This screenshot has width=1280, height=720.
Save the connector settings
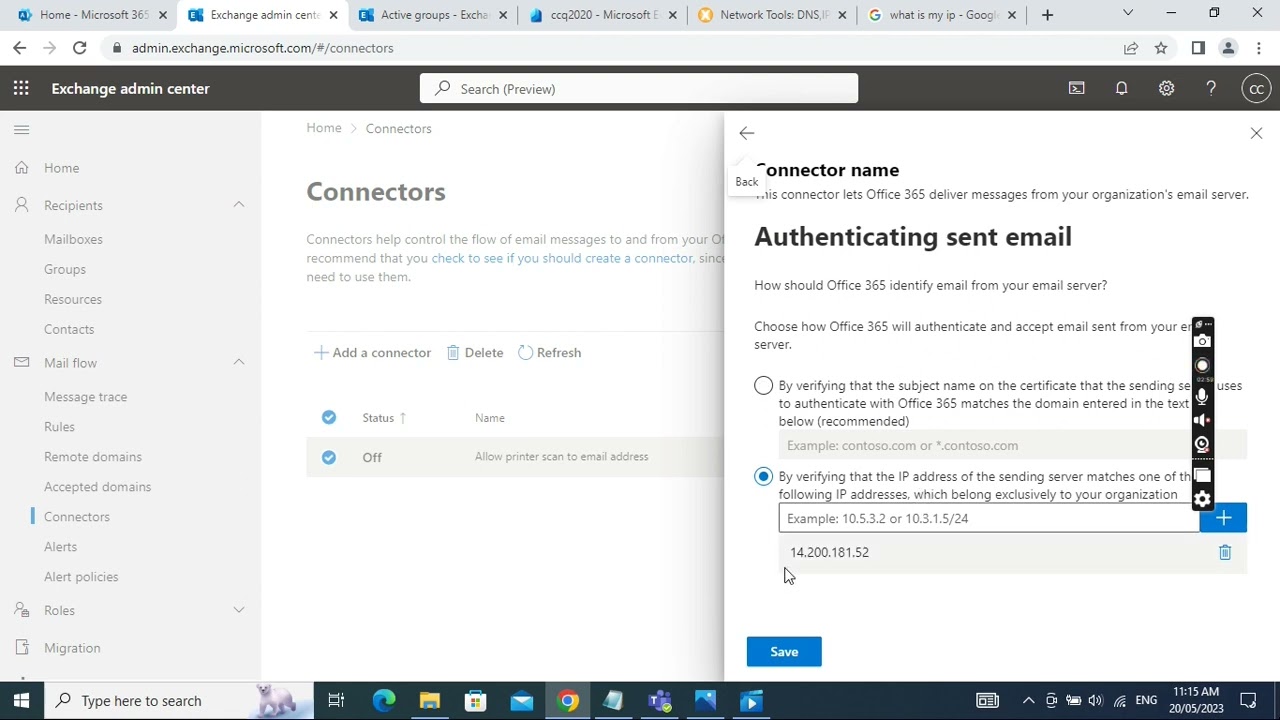(784, 652)
